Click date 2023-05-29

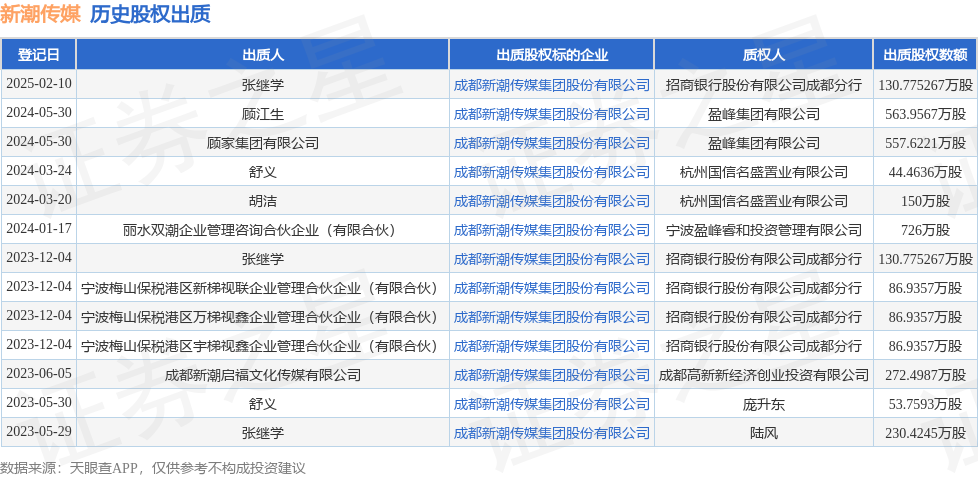(39, 432)
